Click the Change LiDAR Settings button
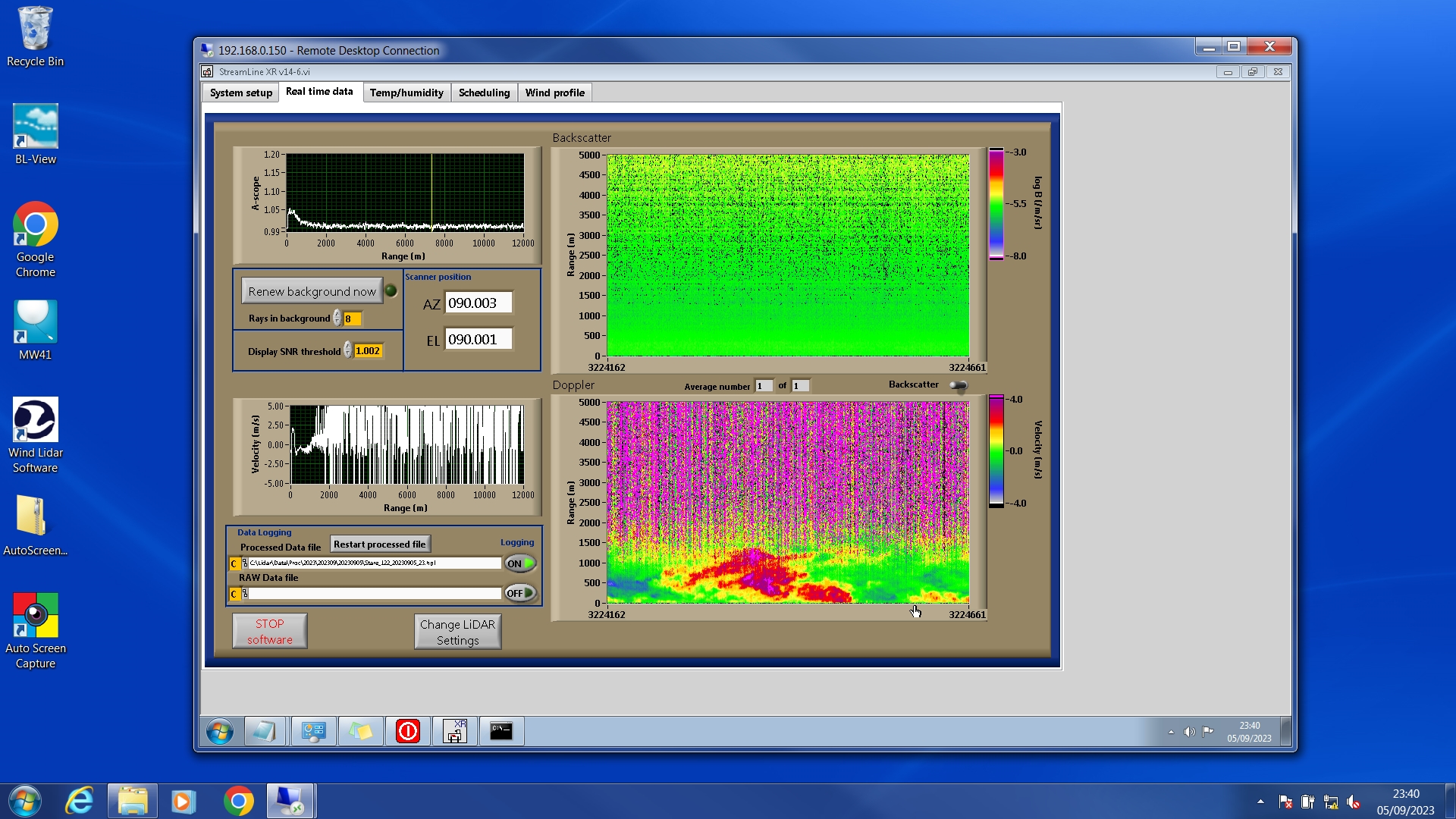 click(457, 632)
